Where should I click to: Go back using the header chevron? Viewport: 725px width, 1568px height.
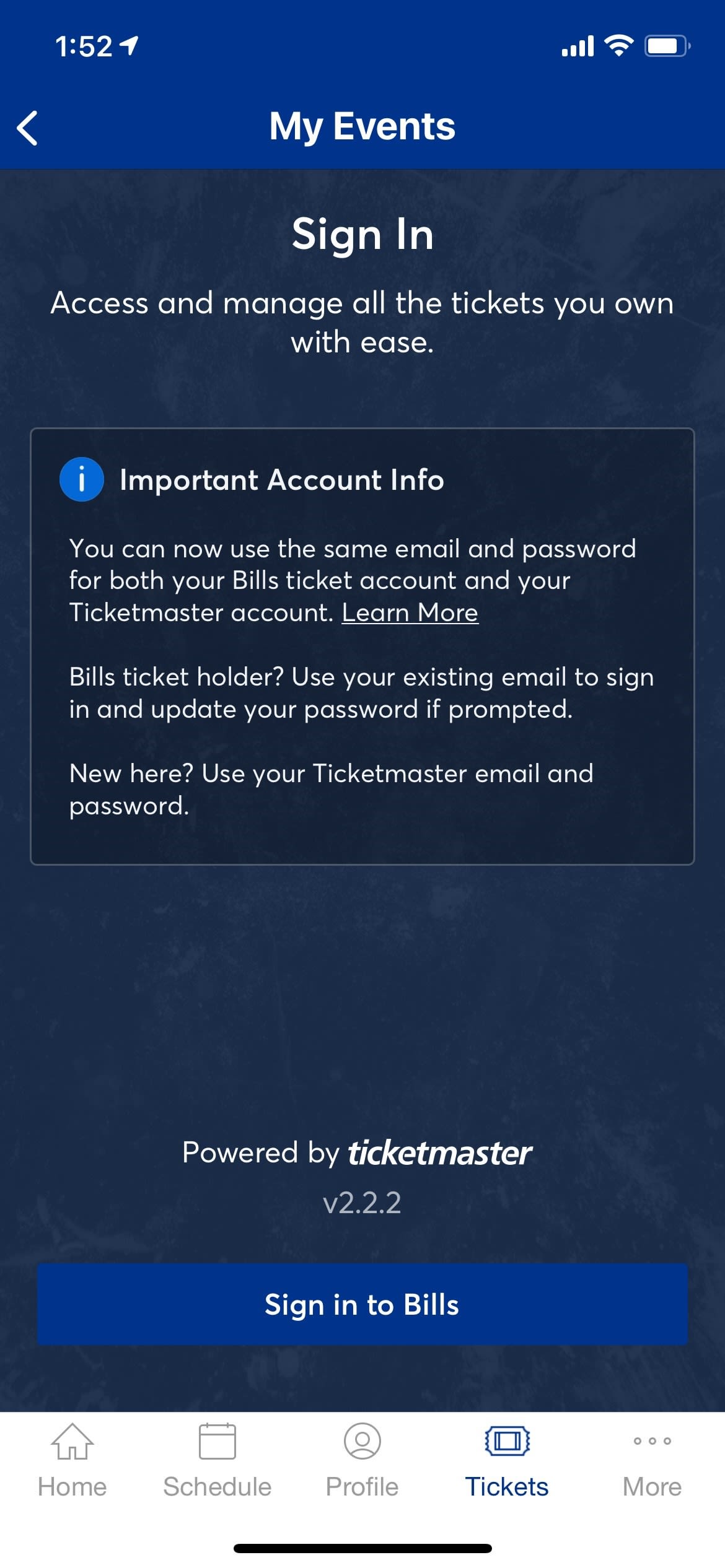click(28, 128)
